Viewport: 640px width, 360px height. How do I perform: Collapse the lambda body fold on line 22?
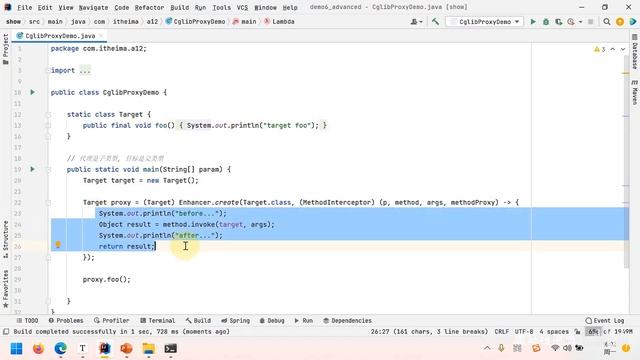48,202
